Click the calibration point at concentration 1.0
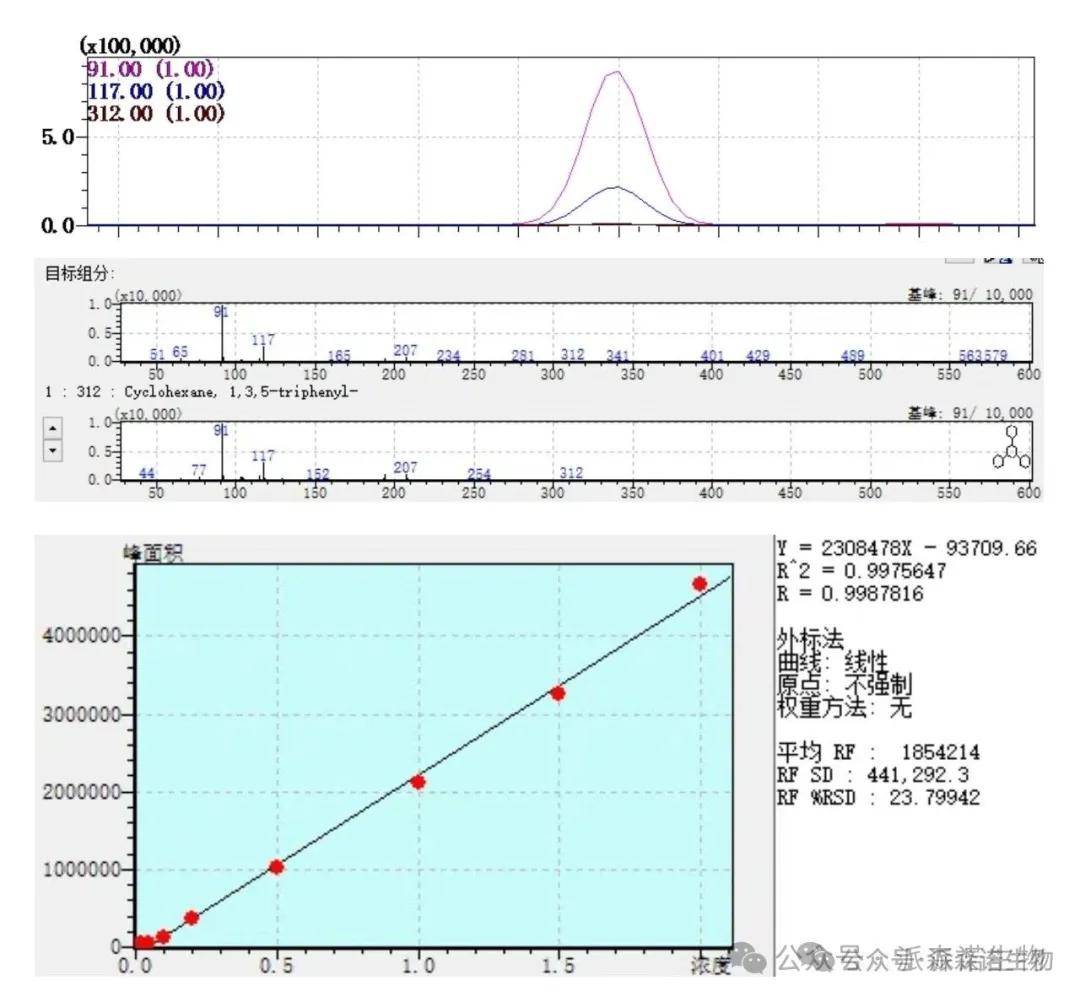1080x1002 pixels. [x=418, y=781]
